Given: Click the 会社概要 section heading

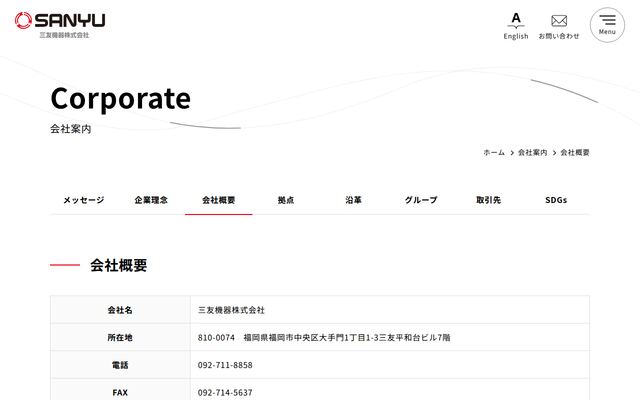Looking at the screenshot, I should [x=118, y=265].
